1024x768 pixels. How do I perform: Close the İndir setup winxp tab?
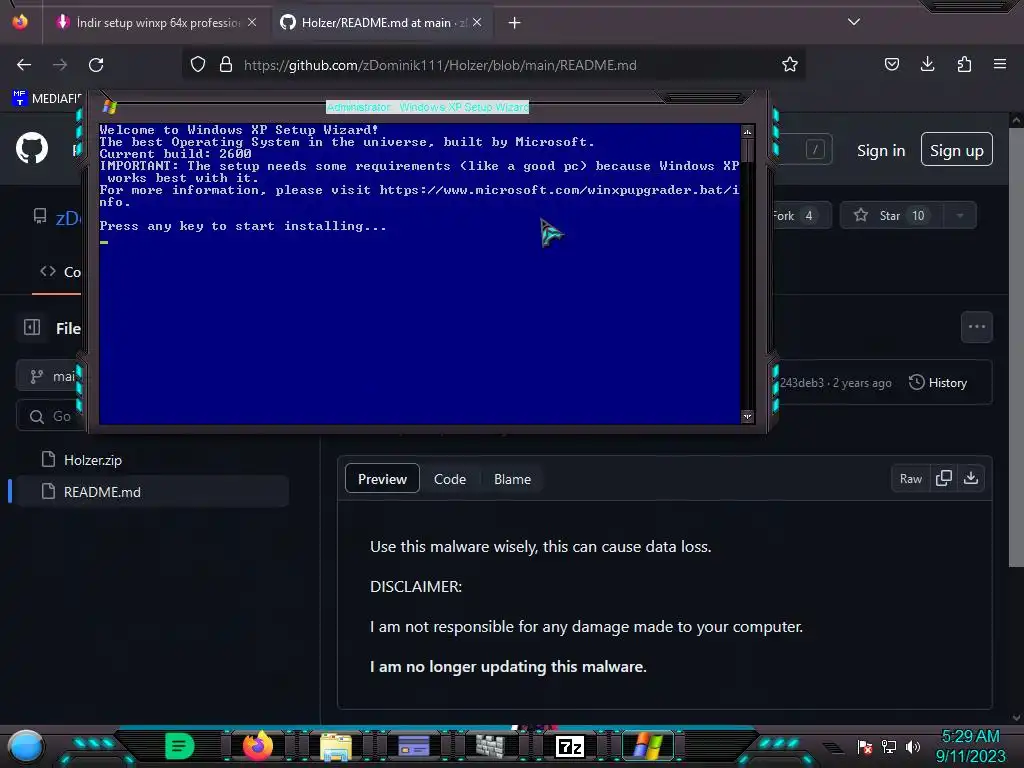pos(252,22)
